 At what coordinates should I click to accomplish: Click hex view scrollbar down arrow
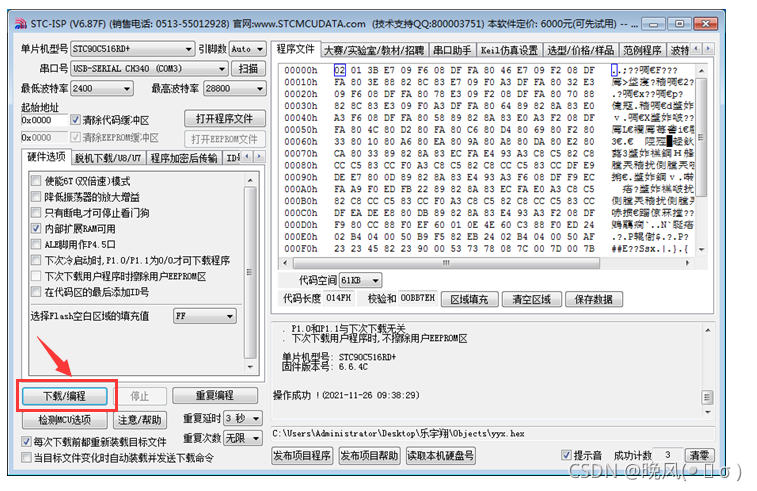[x=701, y=250]
